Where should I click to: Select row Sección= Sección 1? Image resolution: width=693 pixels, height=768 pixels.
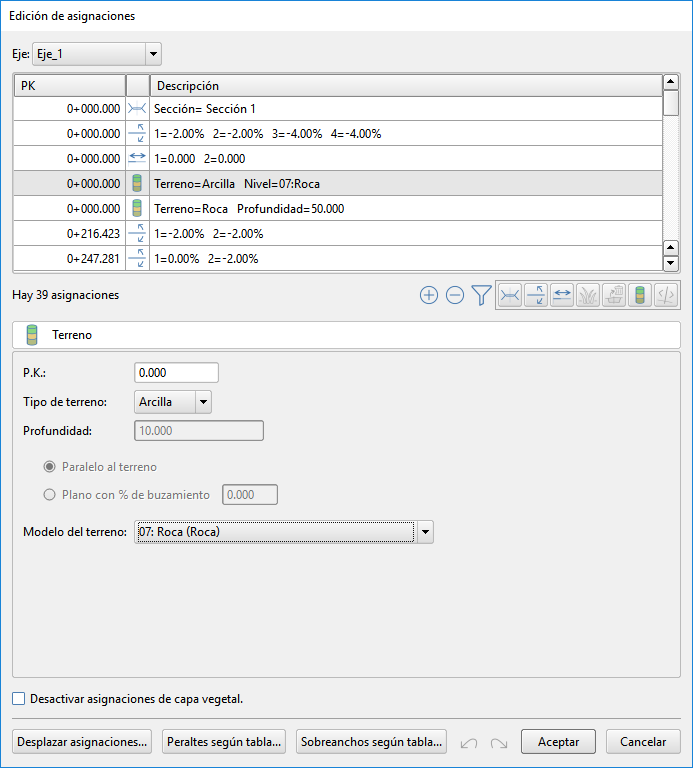click(x=338, y=109)
